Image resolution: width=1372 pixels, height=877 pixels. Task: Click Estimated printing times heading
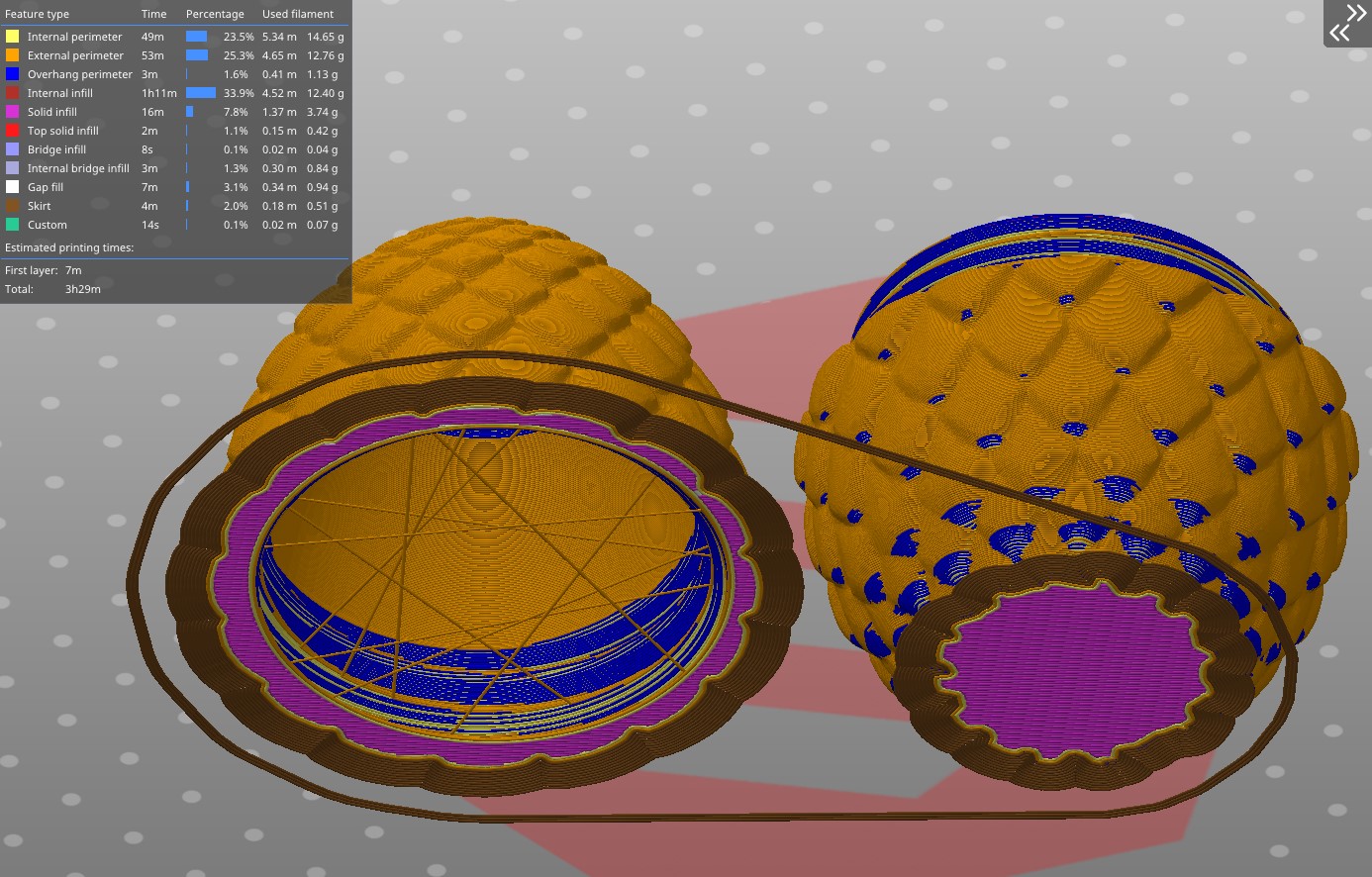tap(69, 247)
